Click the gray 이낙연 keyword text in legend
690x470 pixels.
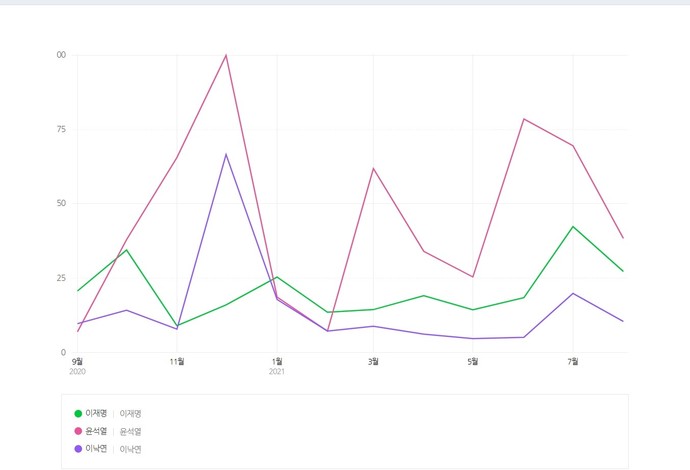[x=131, y=449]
